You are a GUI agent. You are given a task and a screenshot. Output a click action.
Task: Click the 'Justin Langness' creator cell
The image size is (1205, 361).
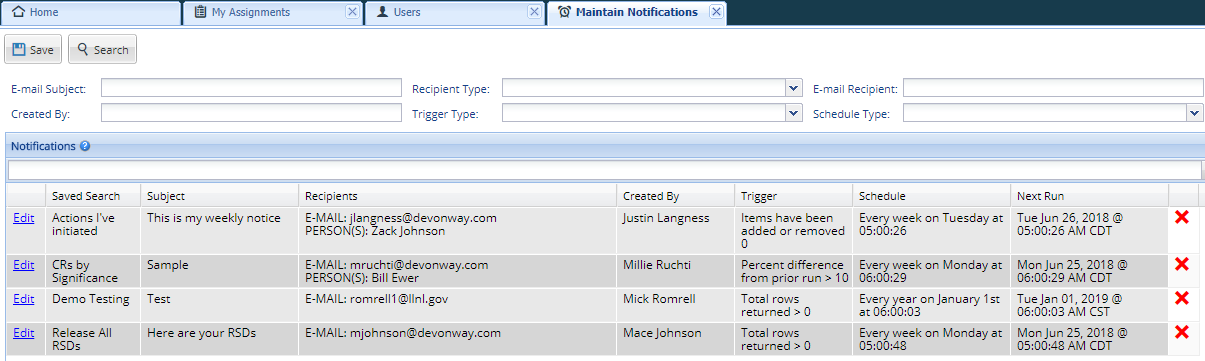coord(675,230)
